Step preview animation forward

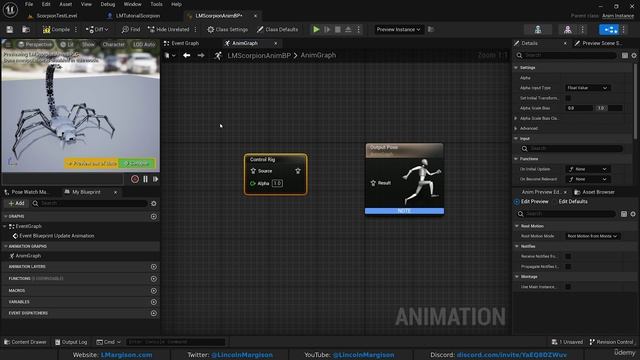156,179
